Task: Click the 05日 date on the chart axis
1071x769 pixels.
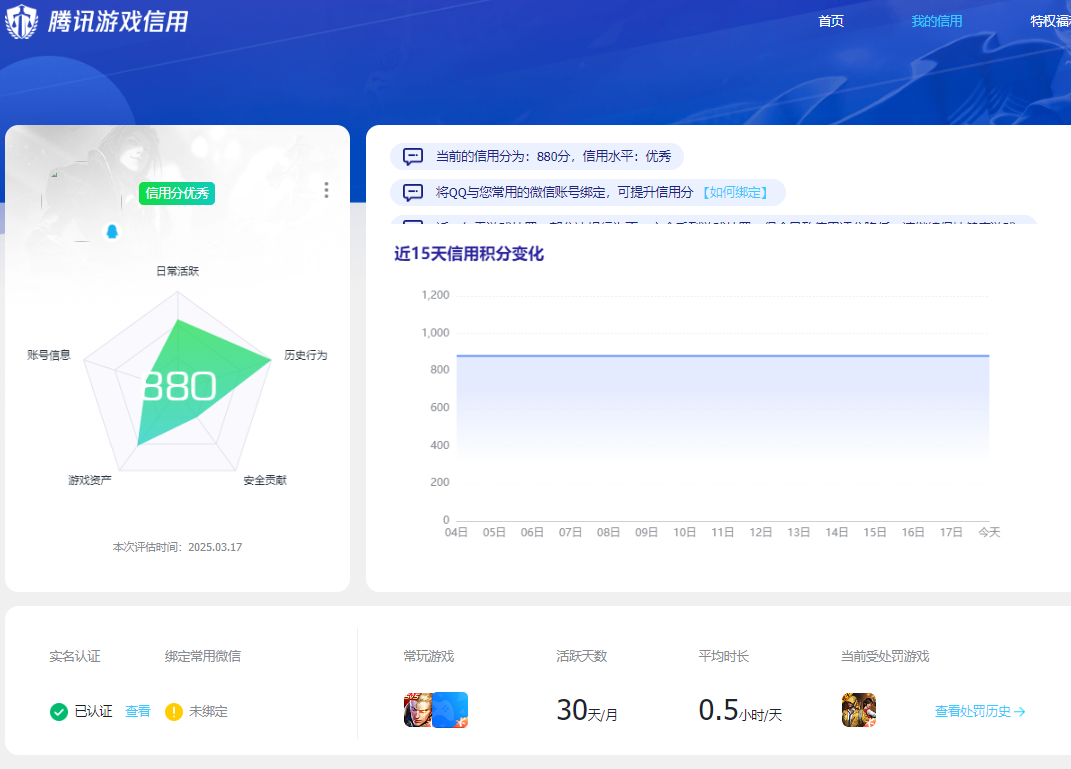Action: [x=494, y=532]
